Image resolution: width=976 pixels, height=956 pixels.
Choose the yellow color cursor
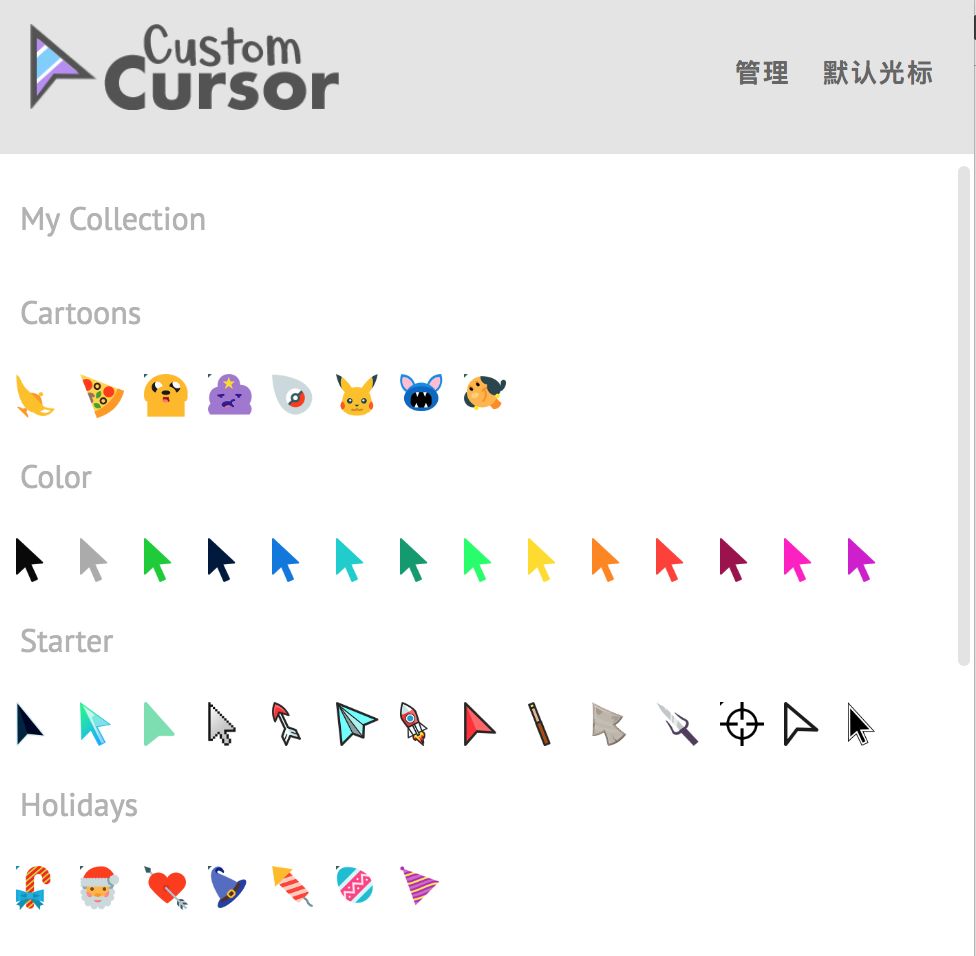[540, 560]
